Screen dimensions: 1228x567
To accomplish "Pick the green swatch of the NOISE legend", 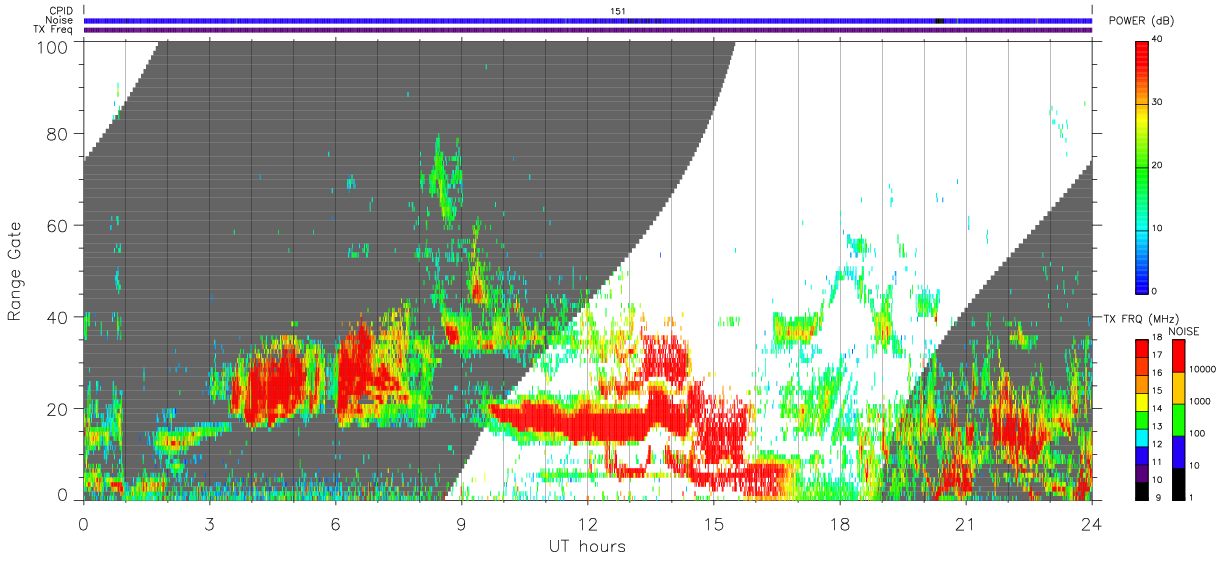I will [x=1179, y=419].
